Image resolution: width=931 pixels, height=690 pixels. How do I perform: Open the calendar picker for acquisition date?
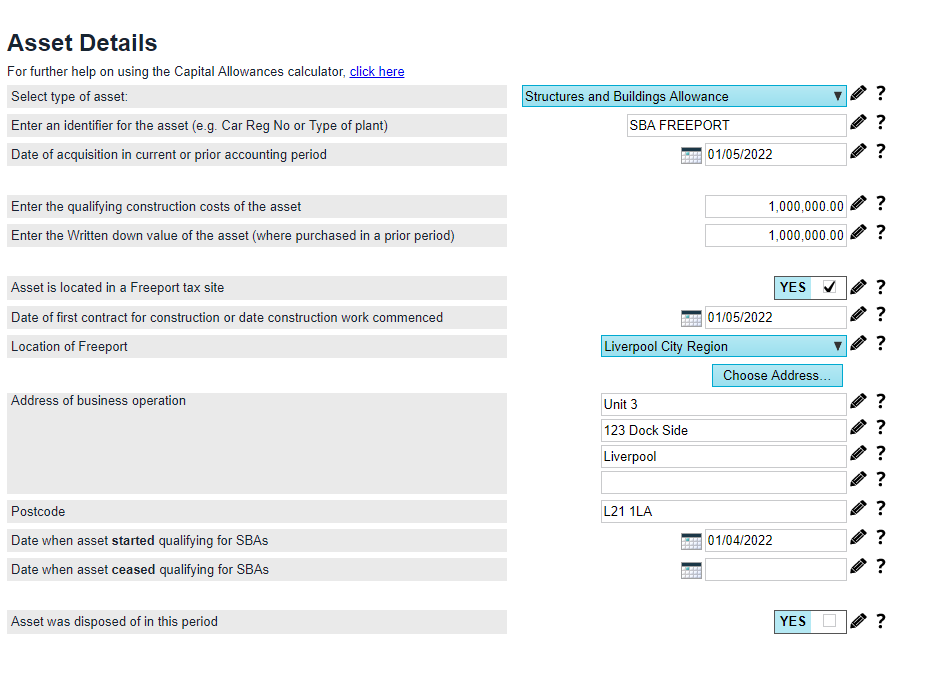(691, 155)
